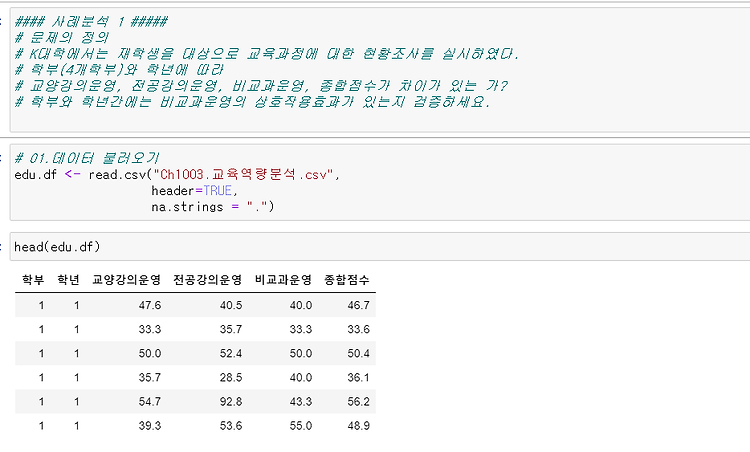Viewport: 750px width, 452px height.
Task: Click the cell value 39.3
Action: pos(150,426)
